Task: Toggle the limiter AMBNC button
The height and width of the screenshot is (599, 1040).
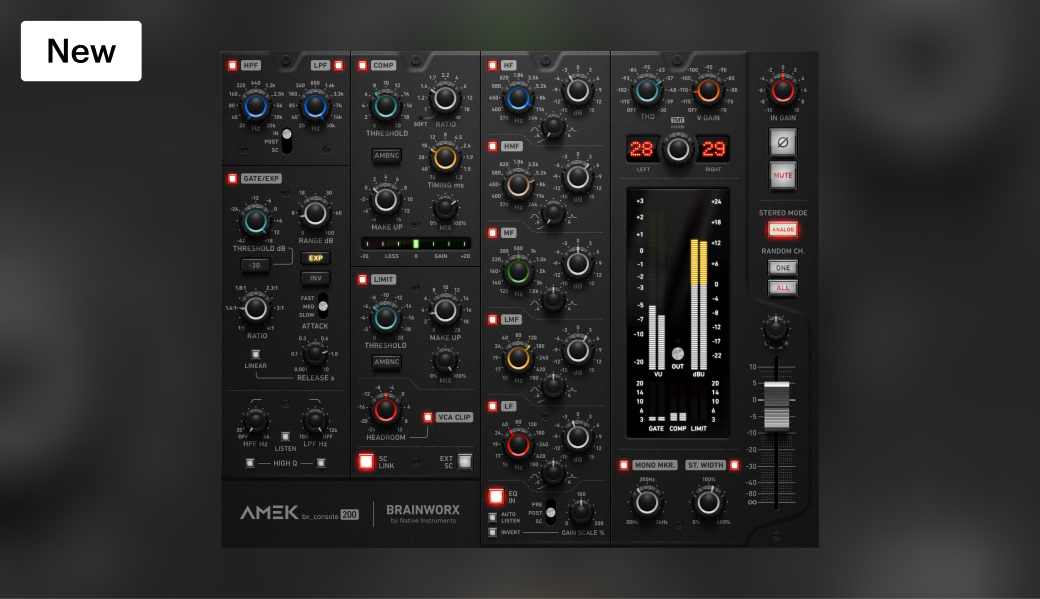Action: (387, 362)
